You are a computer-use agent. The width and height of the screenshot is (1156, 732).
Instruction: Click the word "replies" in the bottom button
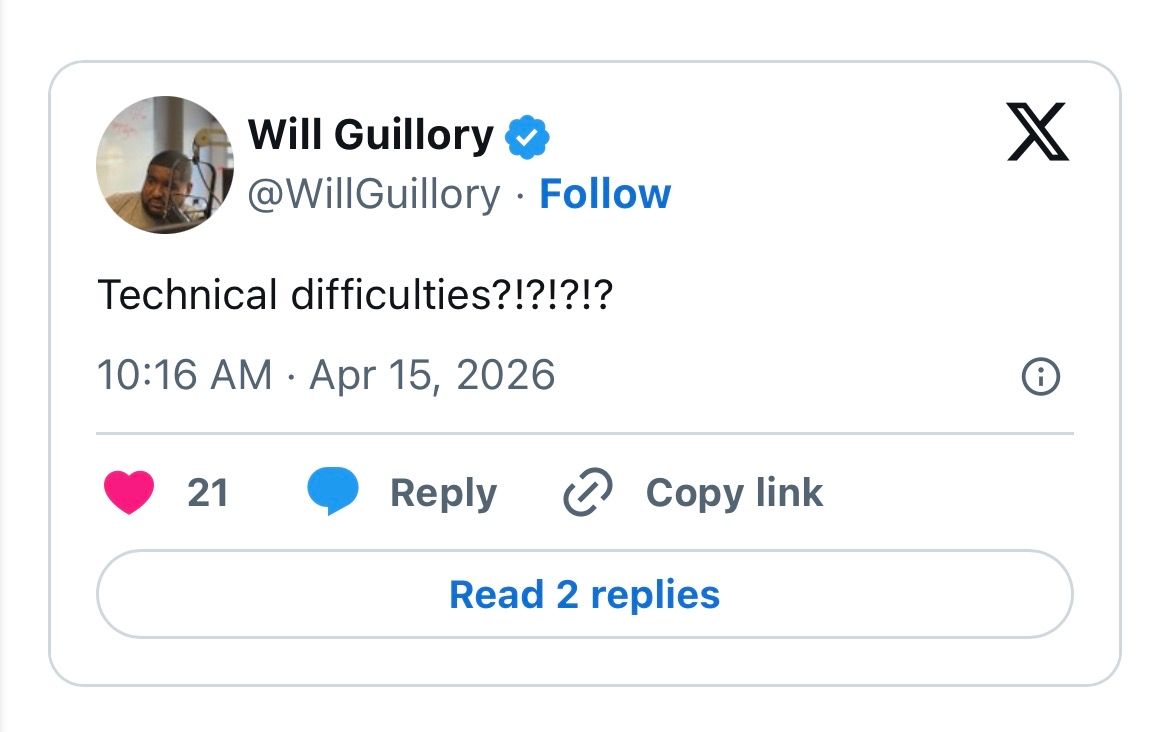pos(655,595)
